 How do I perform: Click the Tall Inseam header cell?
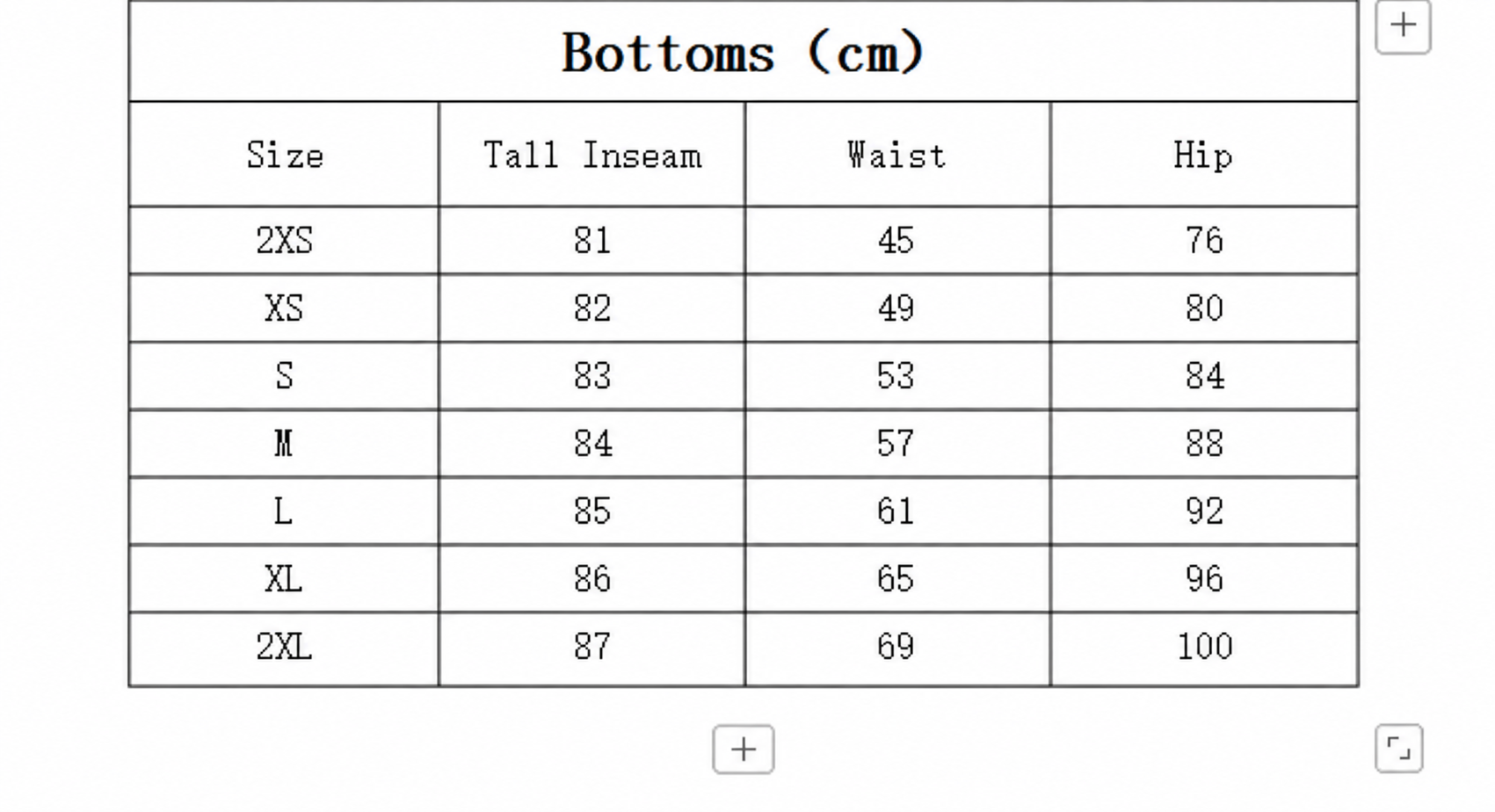pos(591,155)
